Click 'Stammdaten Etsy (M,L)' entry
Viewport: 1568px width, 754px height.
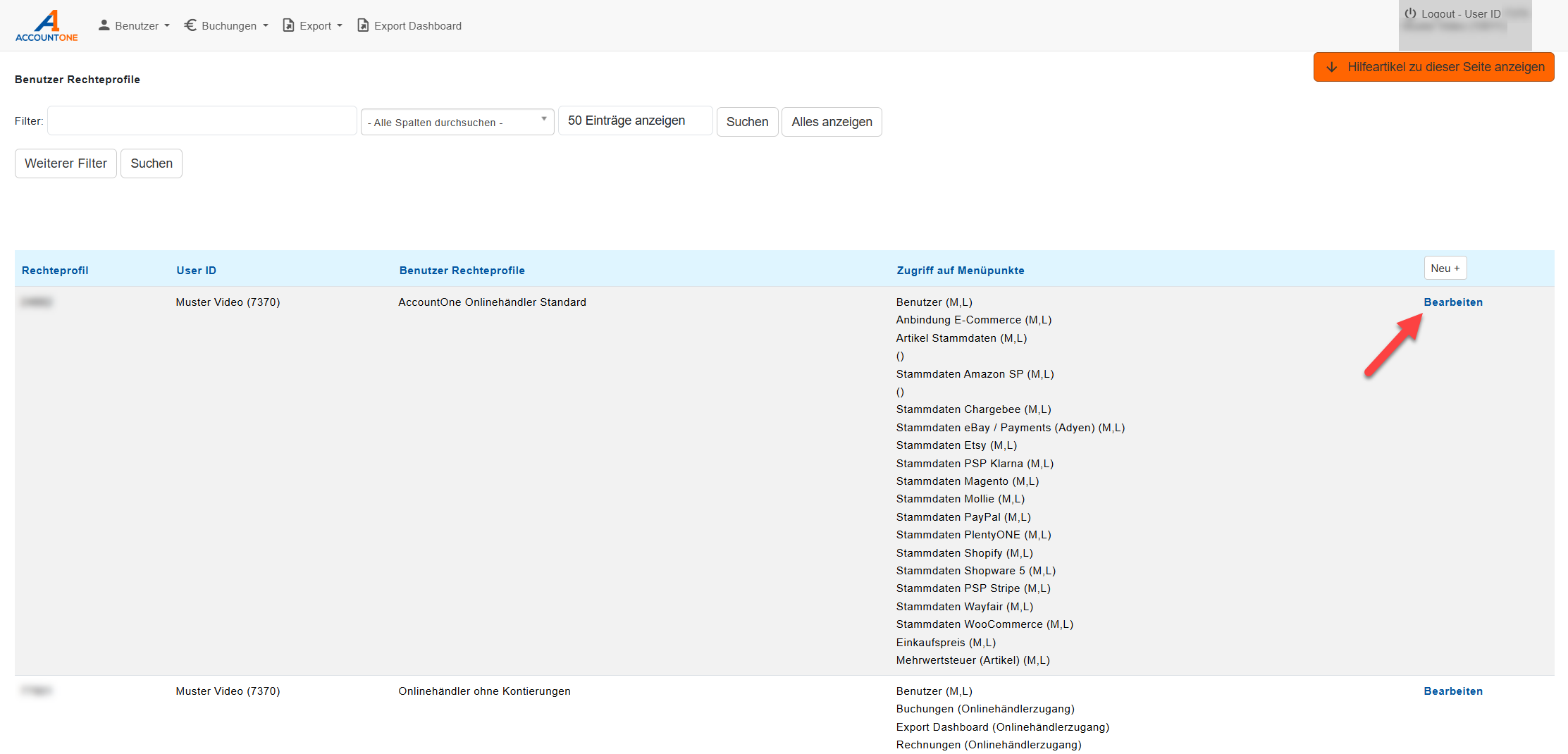tap(956, 445)
